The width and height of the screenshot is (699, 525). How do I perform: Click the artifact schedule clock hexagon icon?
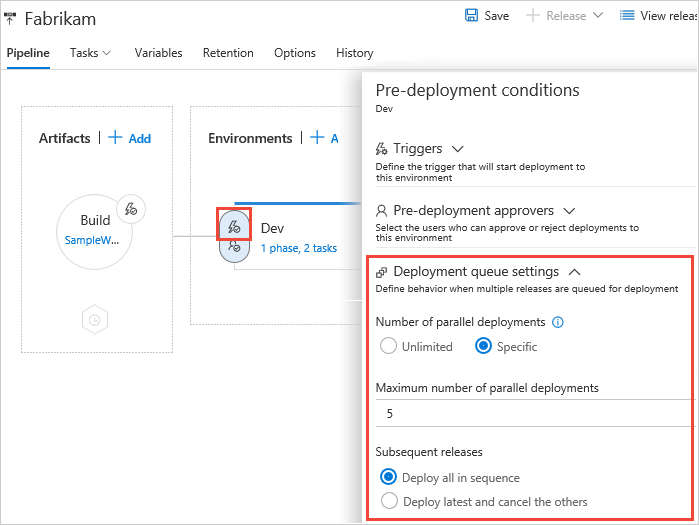[95, 320]
